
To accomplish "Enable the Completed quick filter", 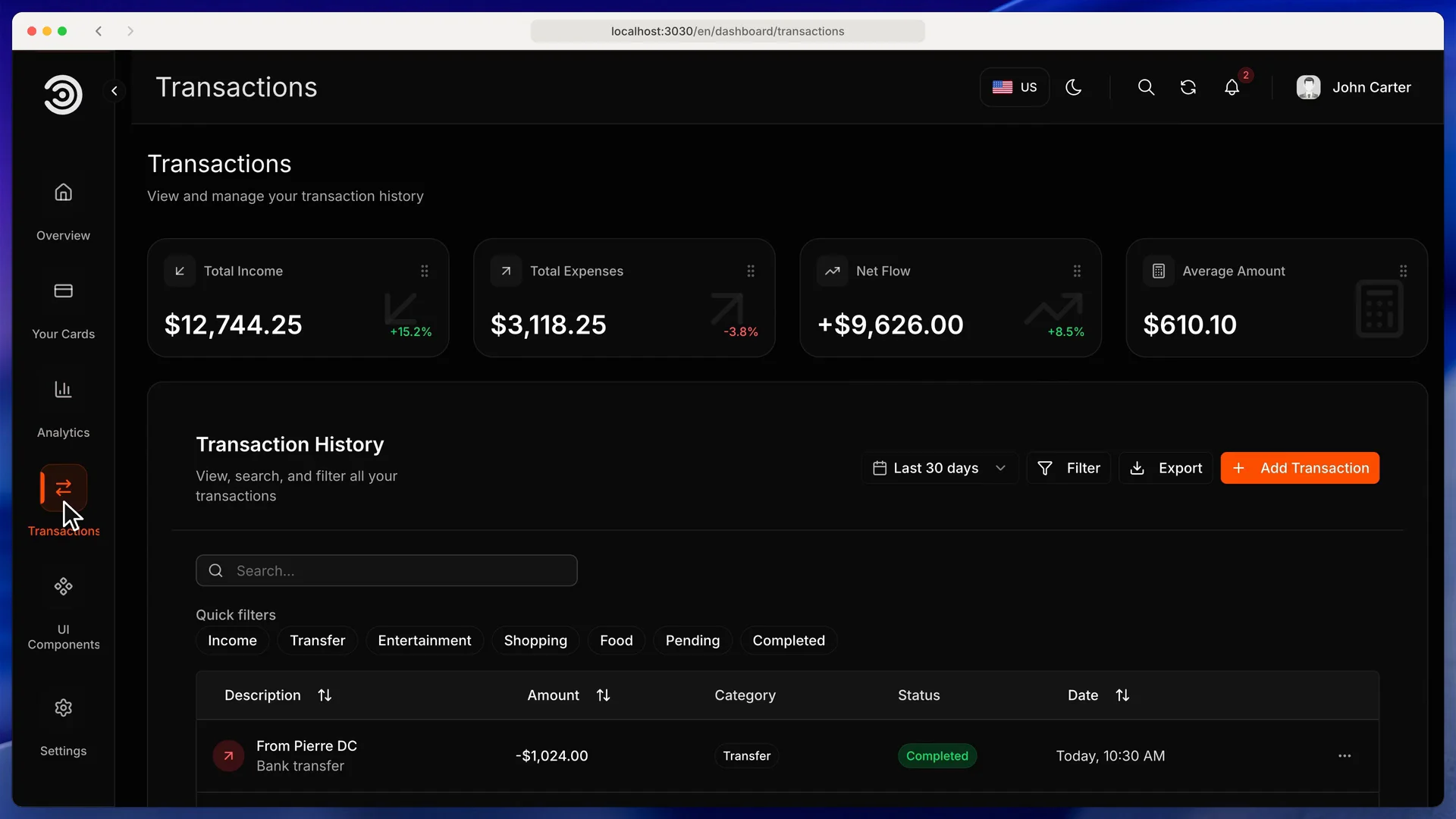I will coord(789,641).
